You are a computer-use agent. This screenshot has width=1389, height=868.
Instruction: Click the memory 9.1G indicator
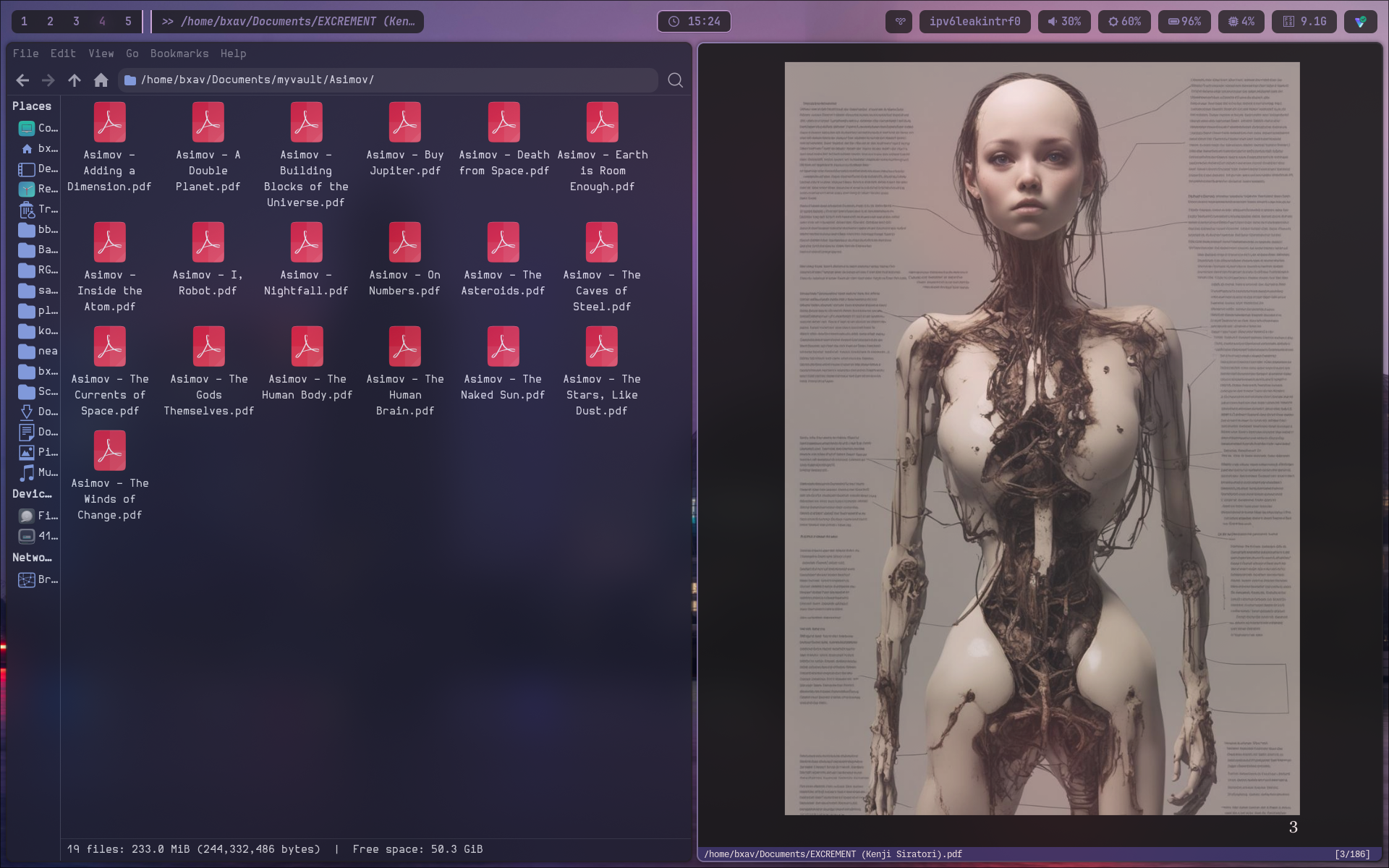point(1304,22)
